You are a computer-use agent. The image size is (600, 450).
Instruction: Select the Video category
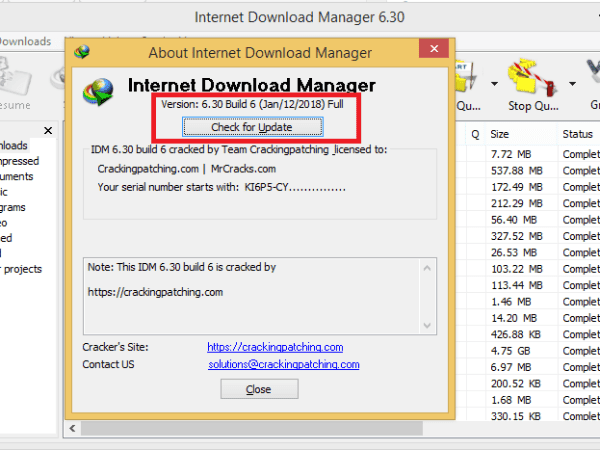pos(3,223)
